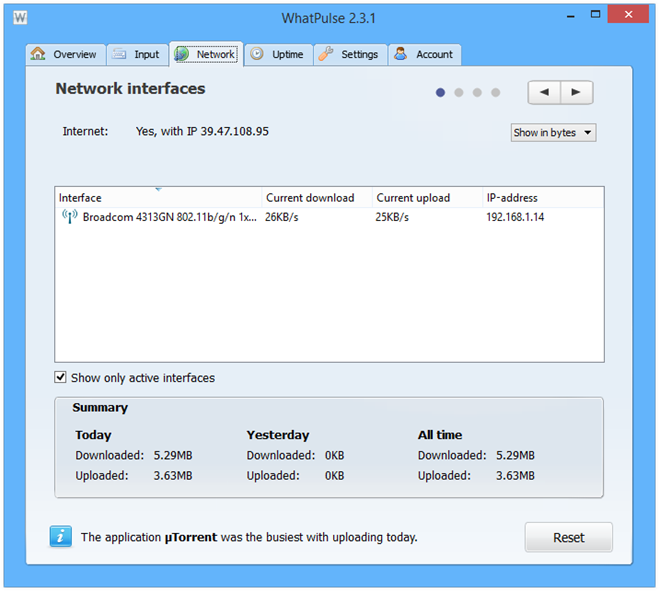Click the wireless icon beside Broadcom interface
660x591 pixels.
69,216
